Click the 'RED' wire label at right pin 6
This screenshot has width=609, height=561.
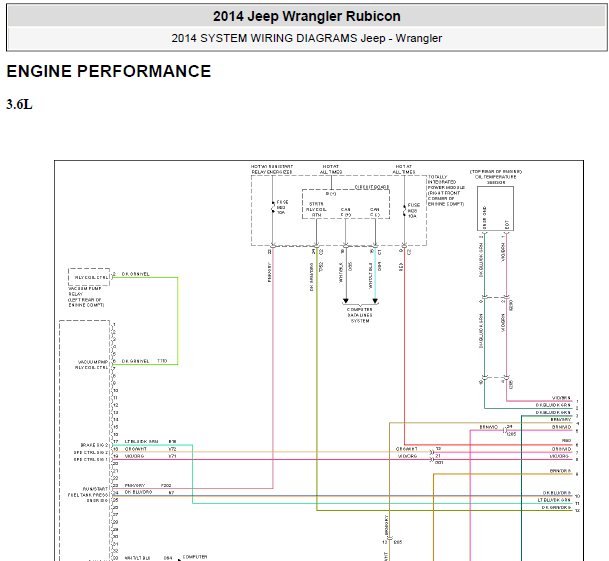[x=566, y=441]
